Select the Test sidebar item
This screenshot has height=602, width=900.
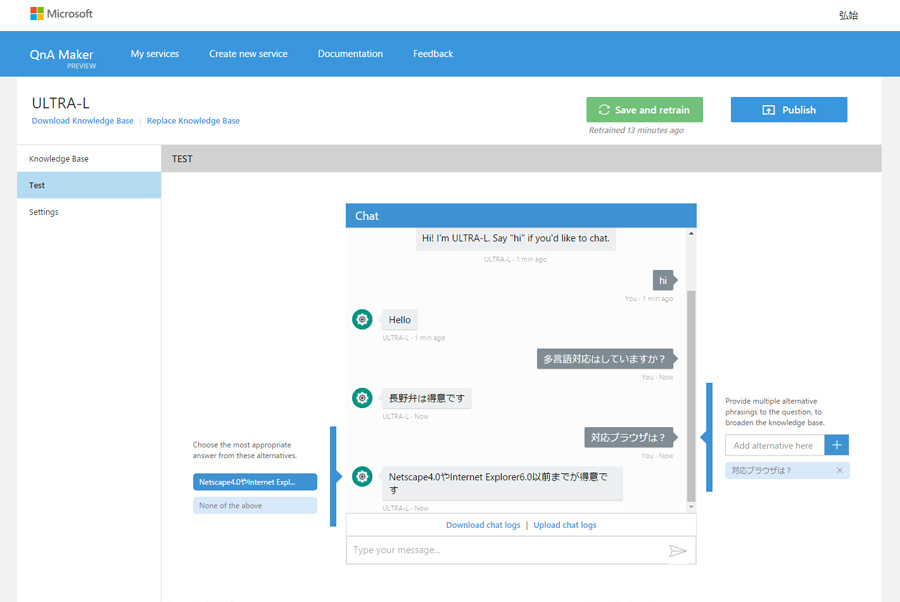[89, 185]
